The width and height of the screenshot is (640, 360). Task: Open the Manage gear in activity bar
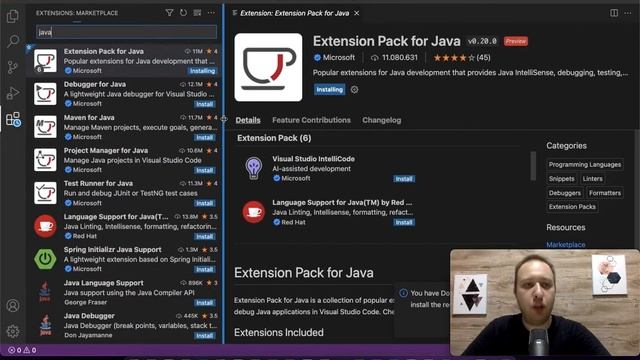coord(13,331)
